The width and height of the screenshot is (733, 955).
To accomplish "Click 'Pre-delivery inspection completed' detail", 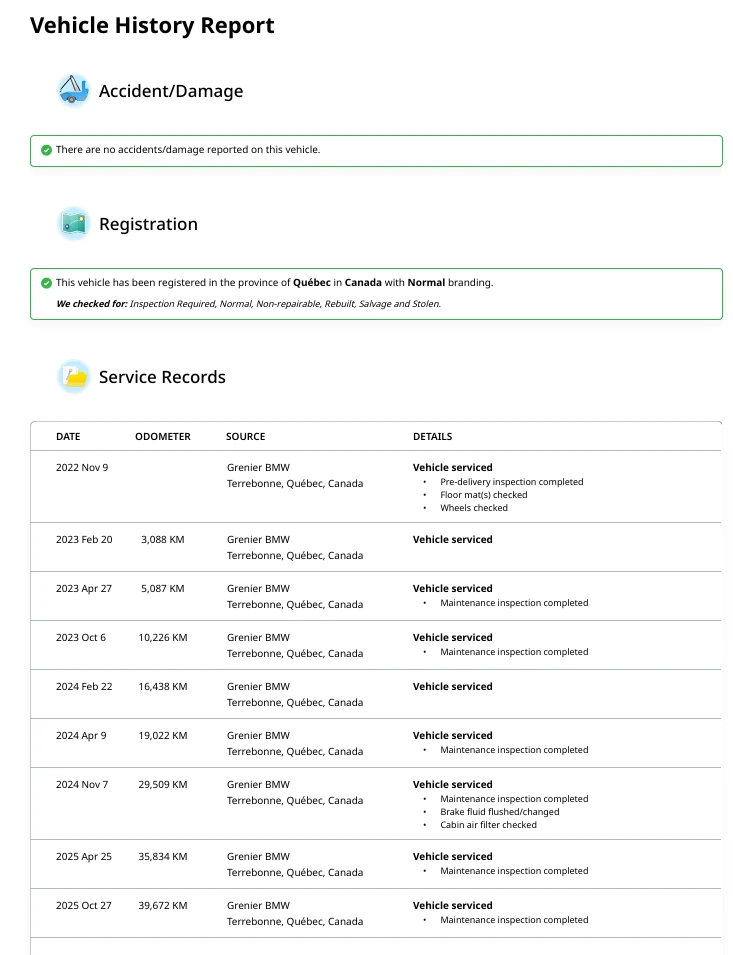I will click(511, 482).
